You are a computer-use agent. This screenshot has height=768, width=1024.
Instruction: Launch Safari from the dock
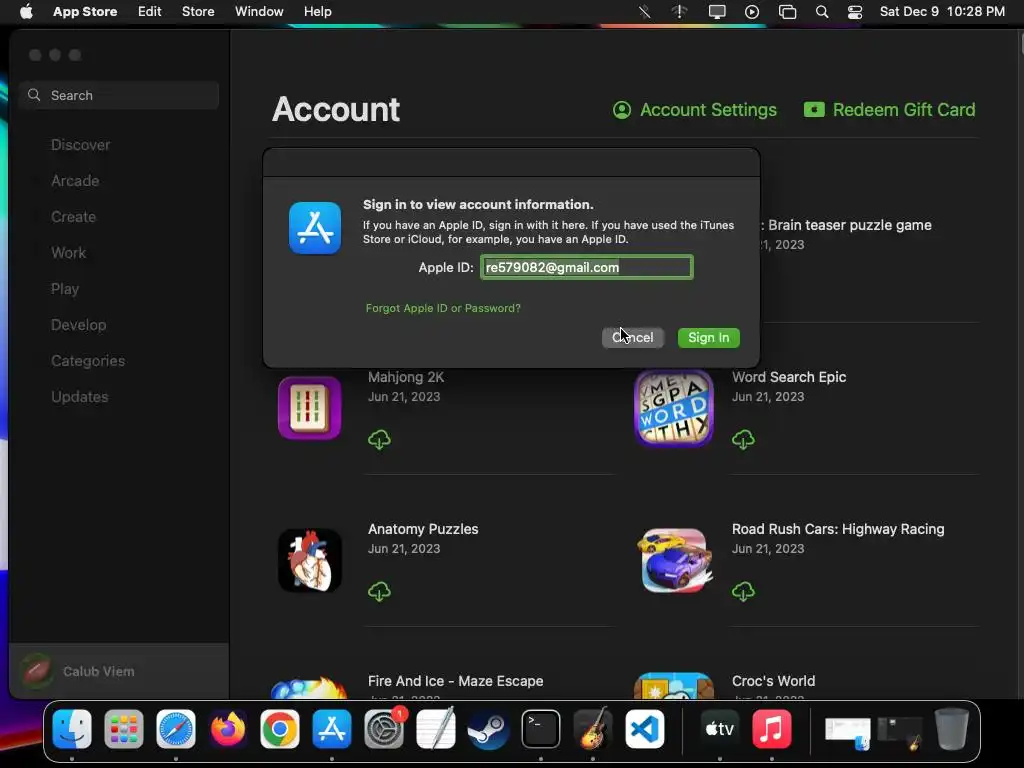176,729
